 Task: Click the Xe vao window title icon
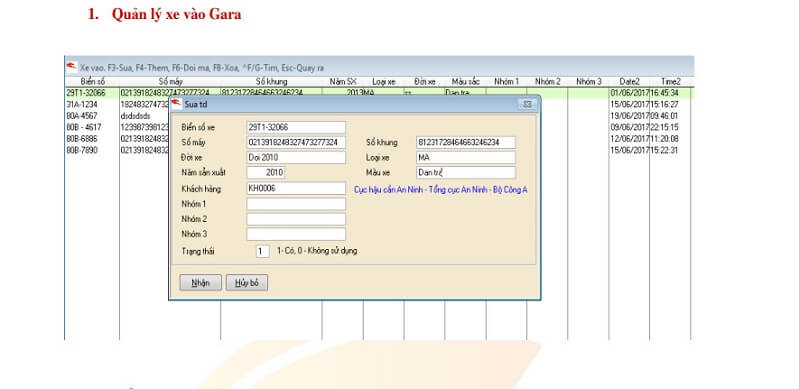(71, 66)
